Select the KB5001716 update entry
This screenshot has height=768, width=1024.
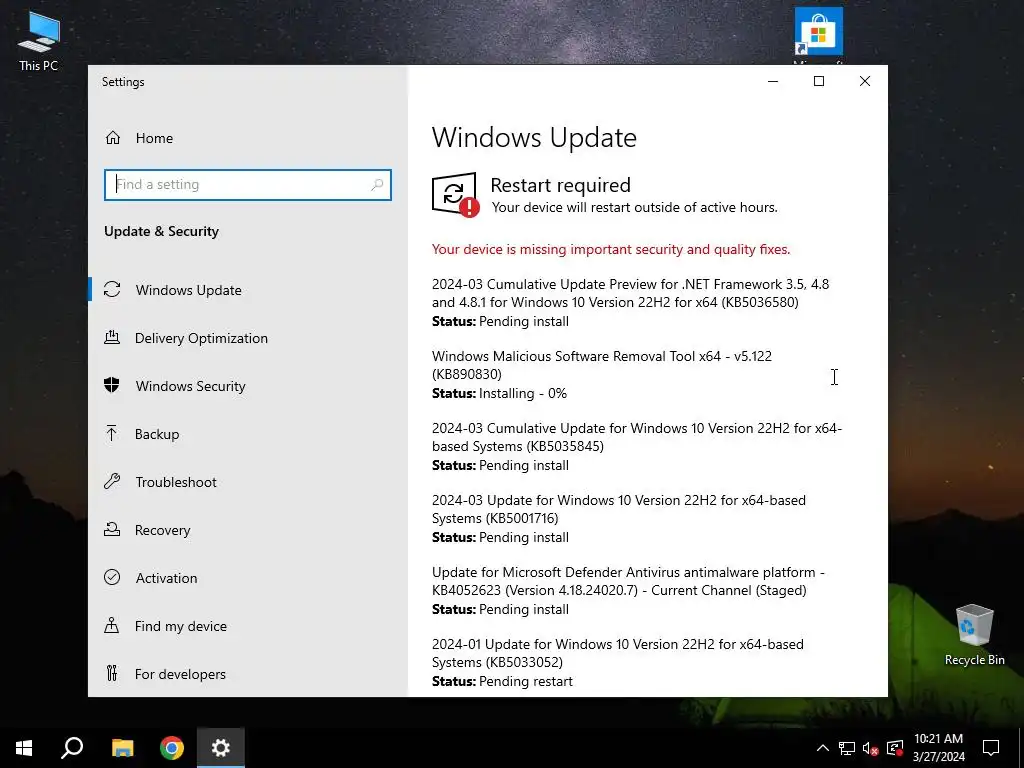click(618, 519)
